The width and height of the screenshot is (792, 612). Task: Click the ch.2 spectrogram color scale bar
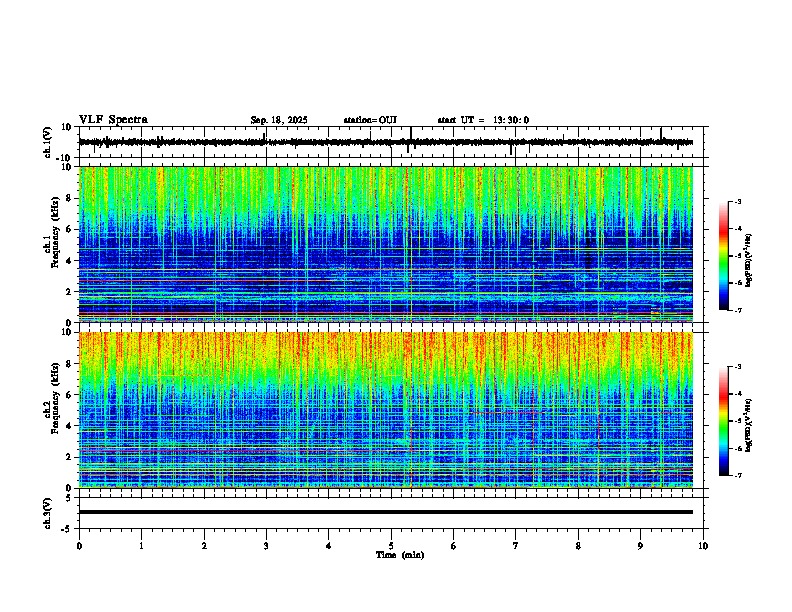724,421
